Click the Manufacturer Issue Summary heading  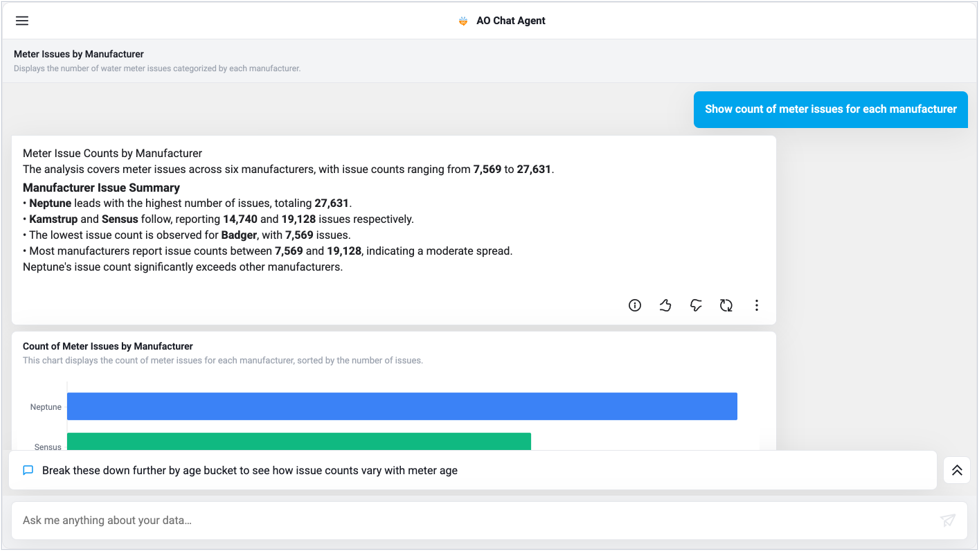click(101, 188)
